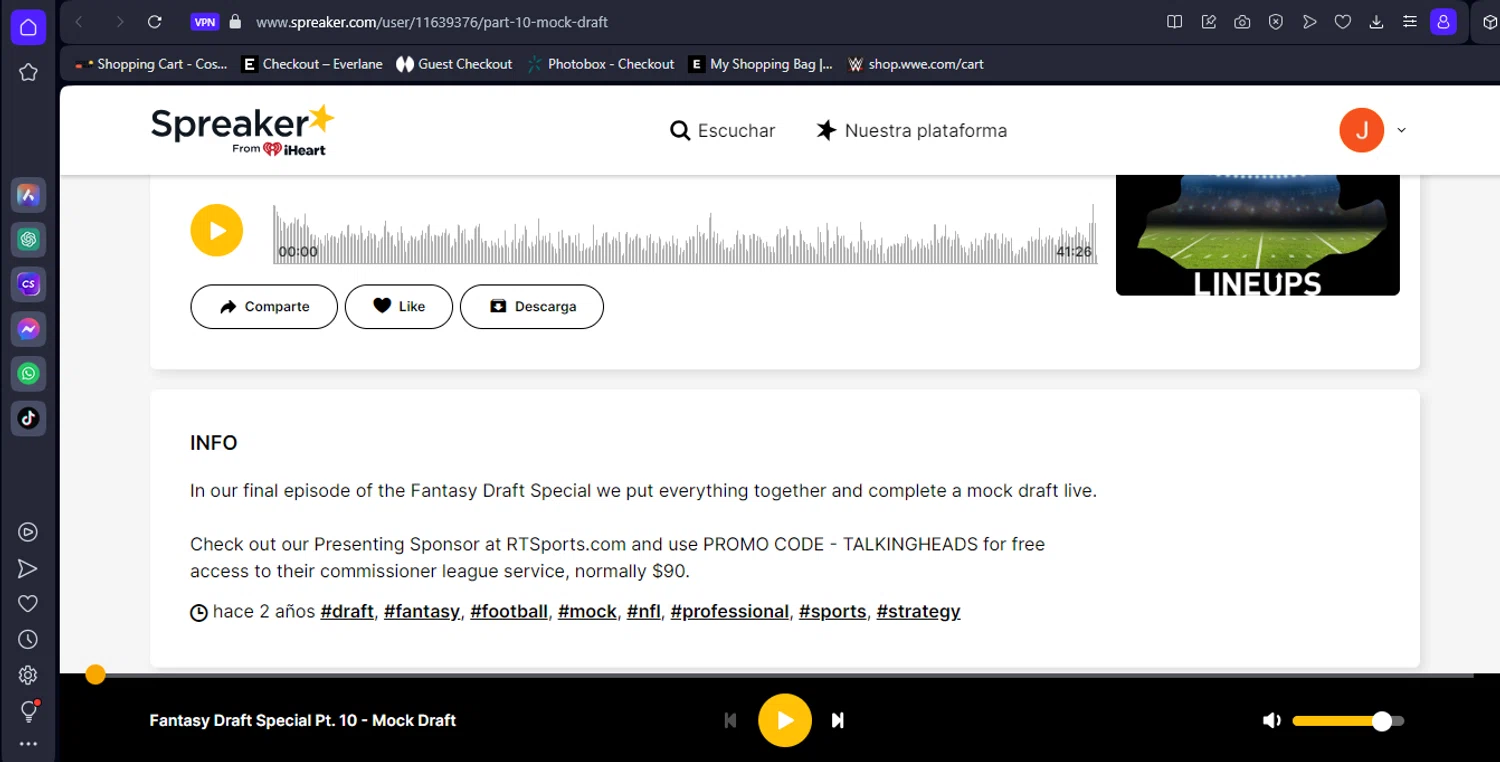The image size is (1500, 762).
Task: Click the player bar episode title
Action: point(303,720)
